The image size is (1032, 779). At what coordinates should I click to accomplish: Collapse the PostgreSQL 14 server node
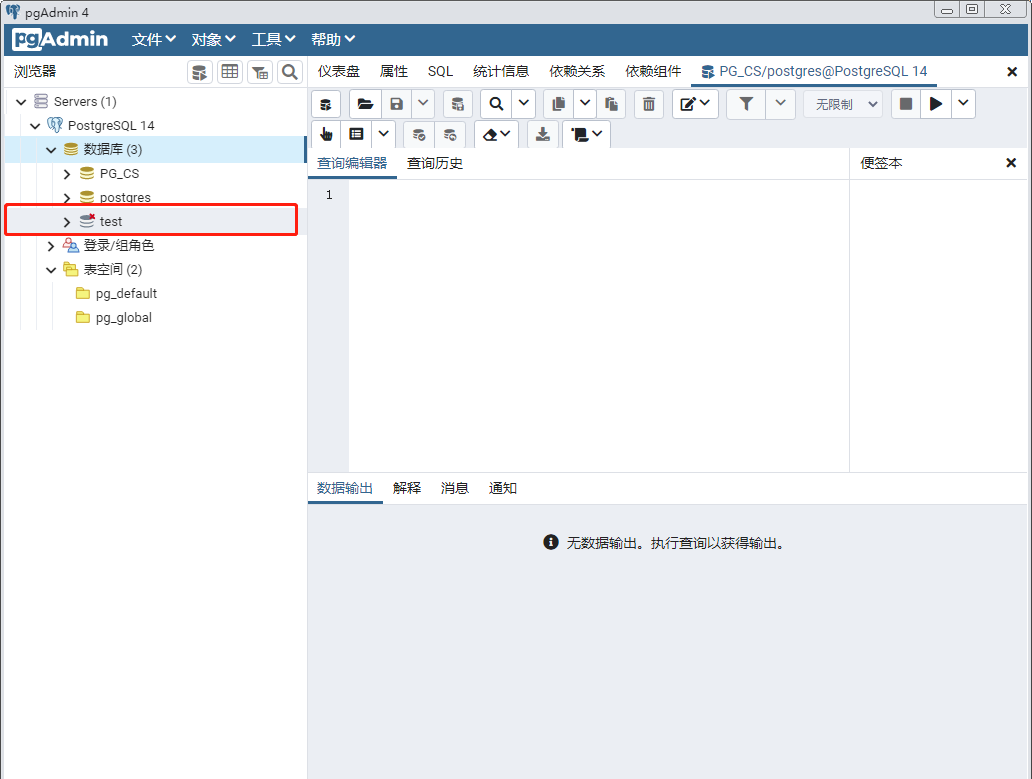pos(36,126)
